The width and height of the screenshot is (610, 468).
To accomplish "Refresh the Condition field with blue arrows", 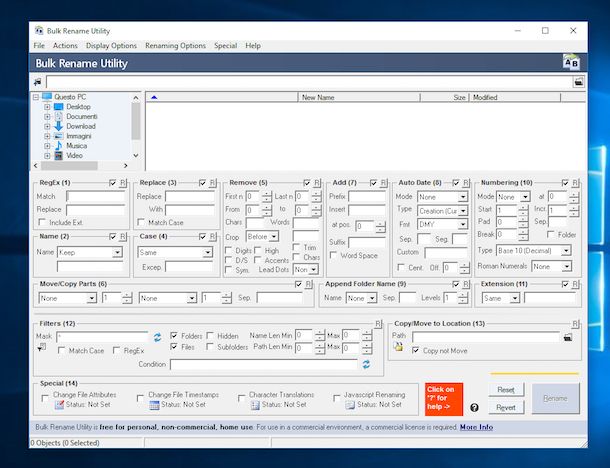I will 366,365.
